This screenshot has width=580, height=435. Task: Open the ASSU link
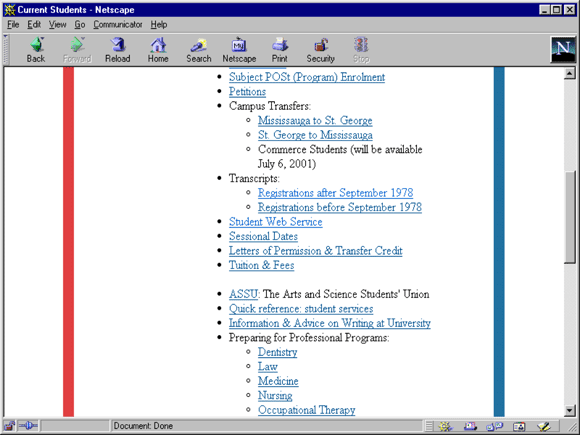tap(243, 294)
